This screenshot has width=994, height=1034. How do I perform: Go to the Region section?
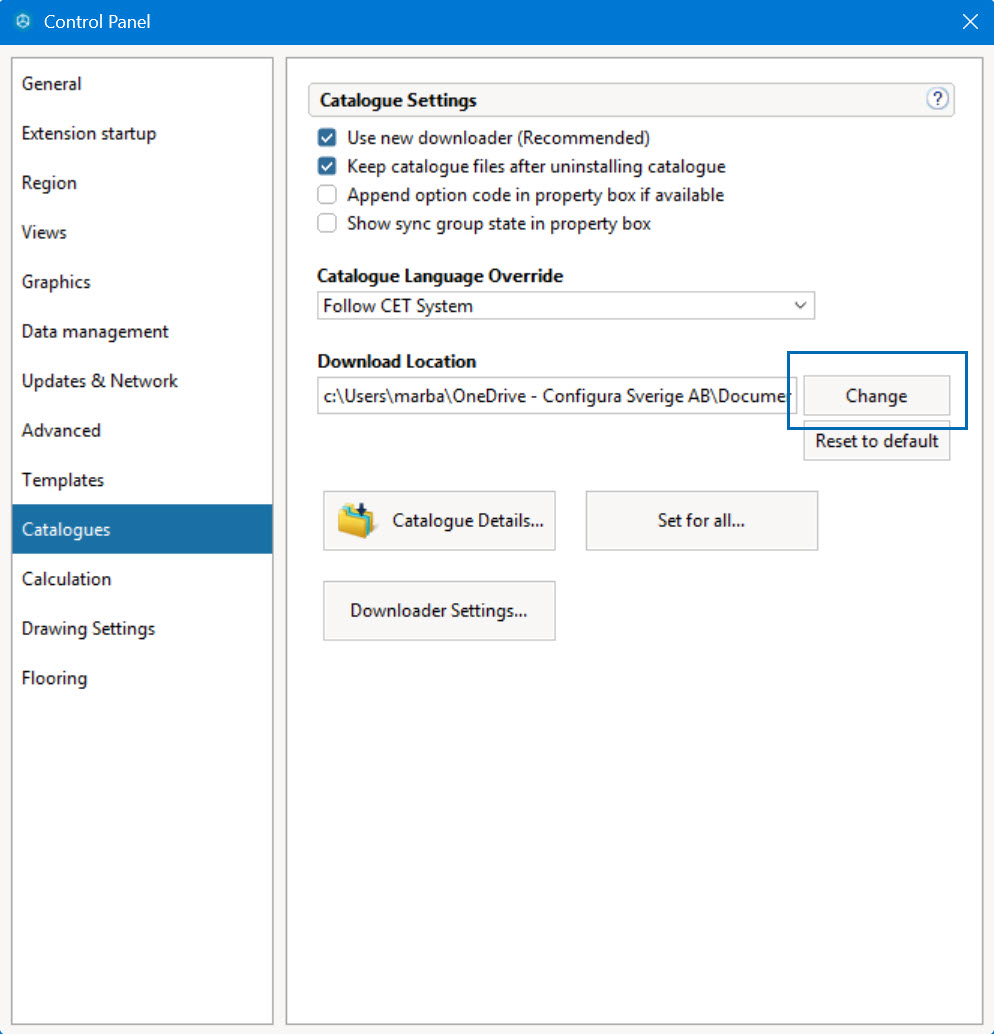point(142,183)
